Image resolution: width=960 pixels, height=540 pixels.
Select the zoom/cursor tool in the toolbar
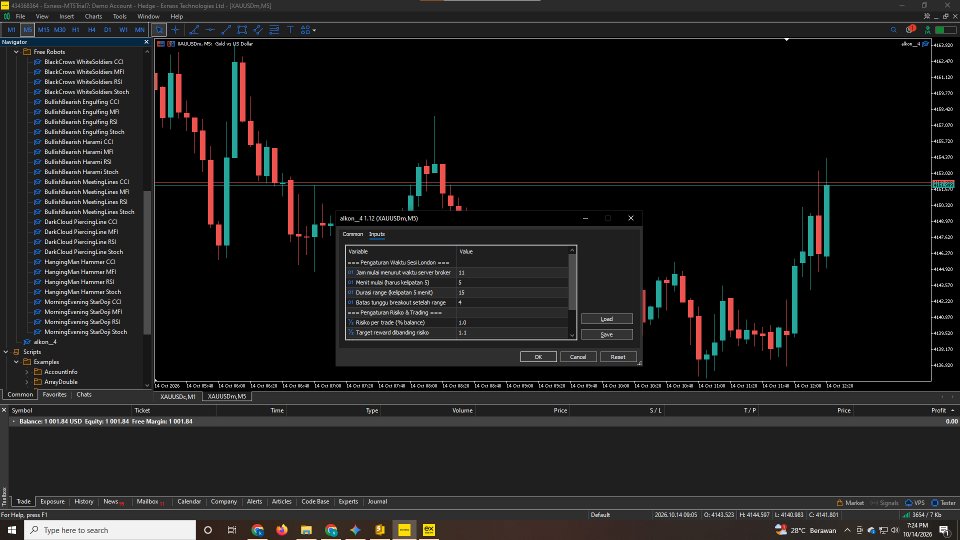tap(159, 29)
